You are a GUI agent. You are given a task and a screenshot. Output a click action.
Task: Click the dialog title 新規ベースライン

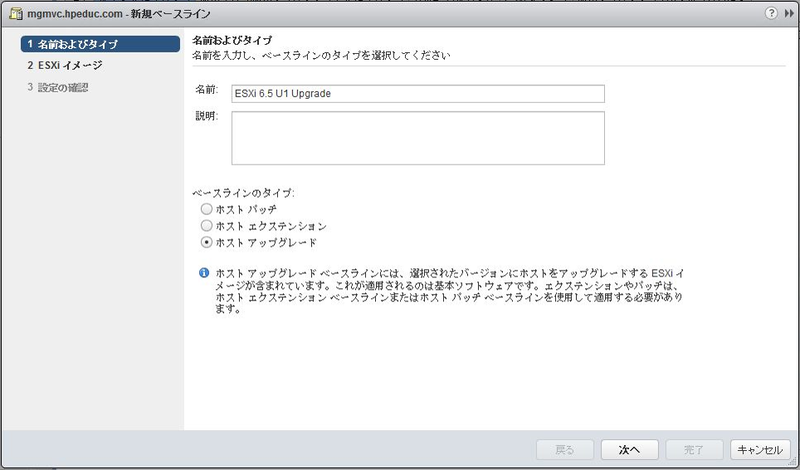pyautogui.click(x=170, y=14)
